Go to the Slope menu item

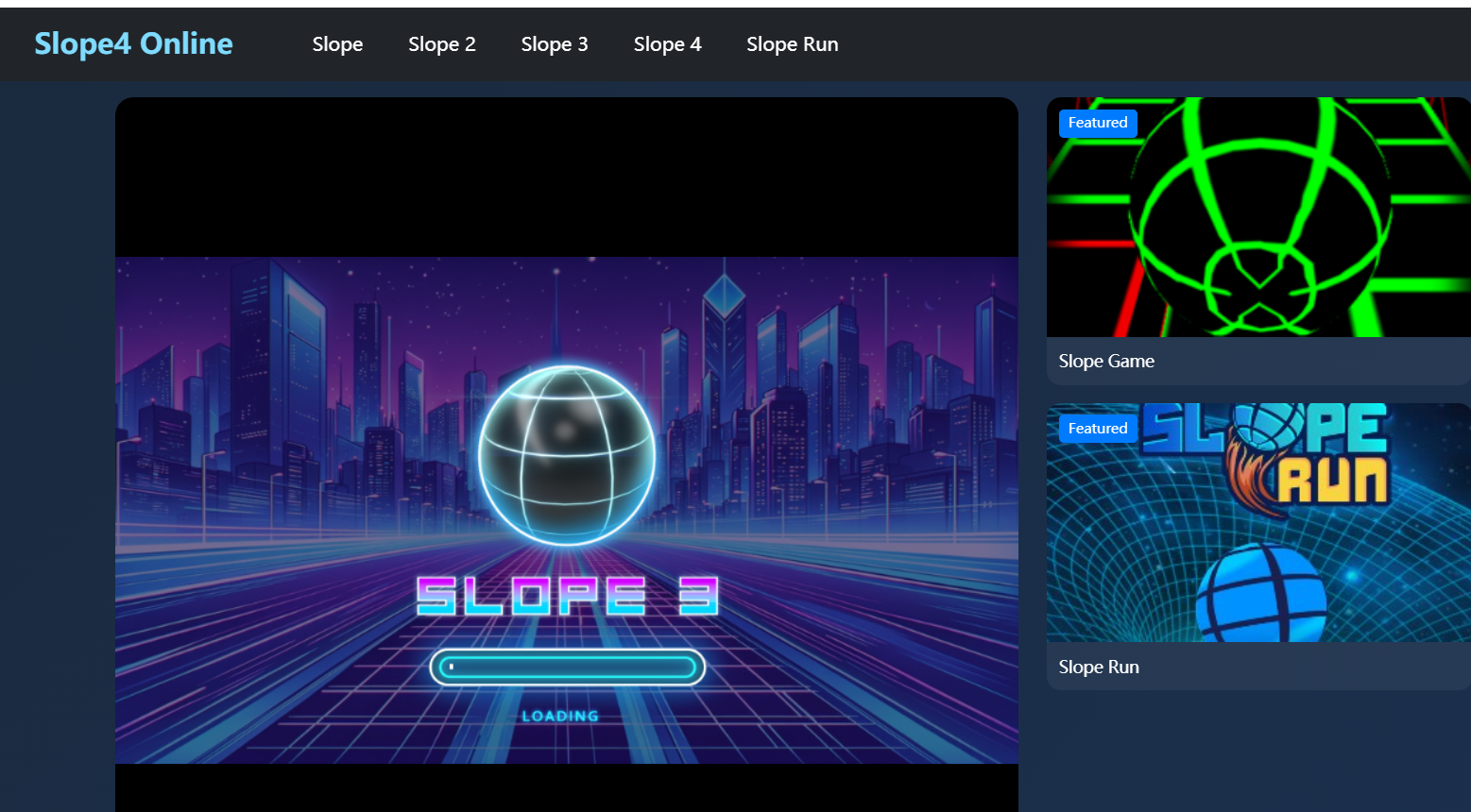[337, 44]
